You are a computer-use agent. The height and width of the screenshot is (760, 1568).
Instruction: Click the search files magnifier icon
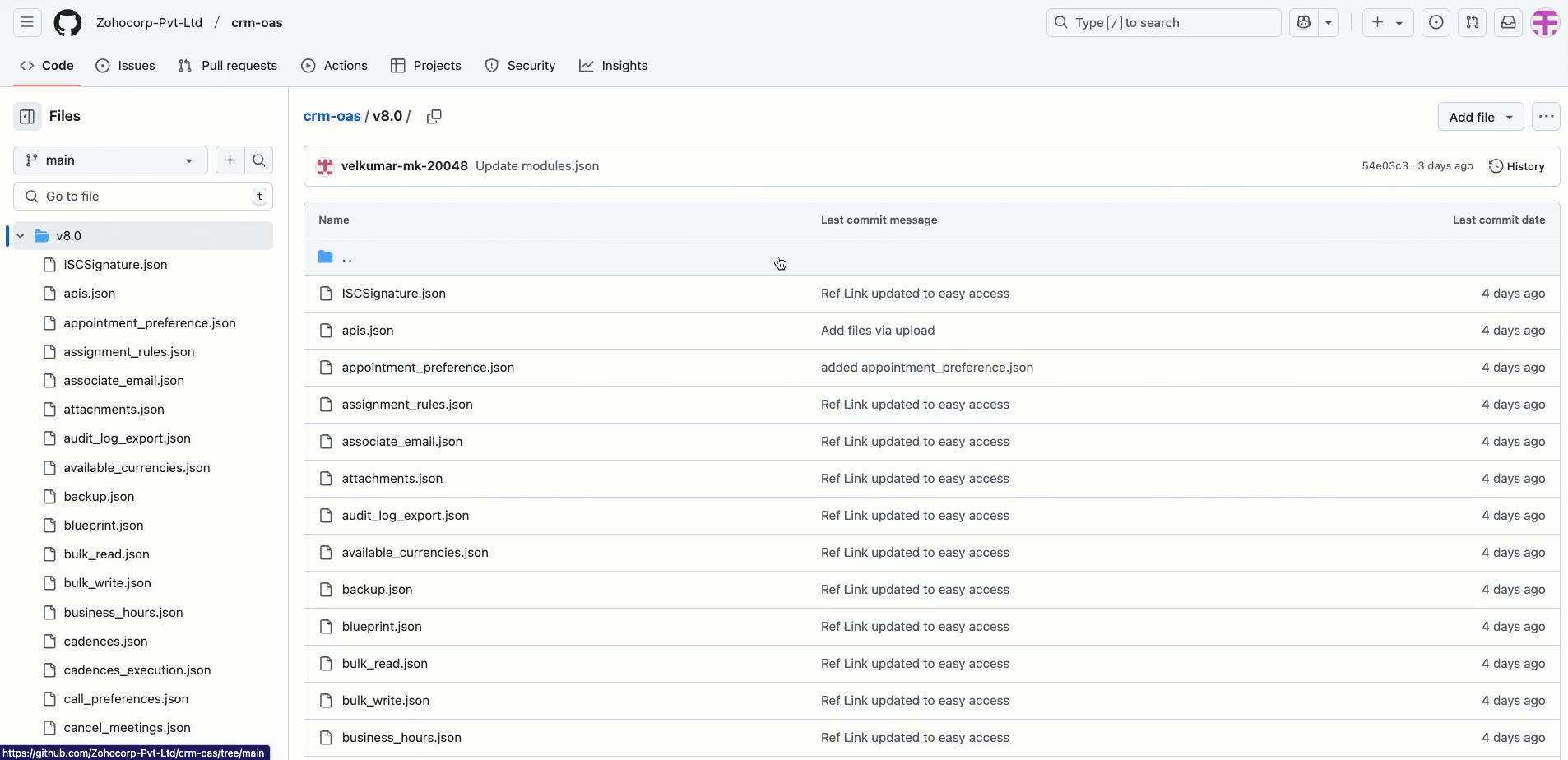pyautogui.click(x=258, y=160)
